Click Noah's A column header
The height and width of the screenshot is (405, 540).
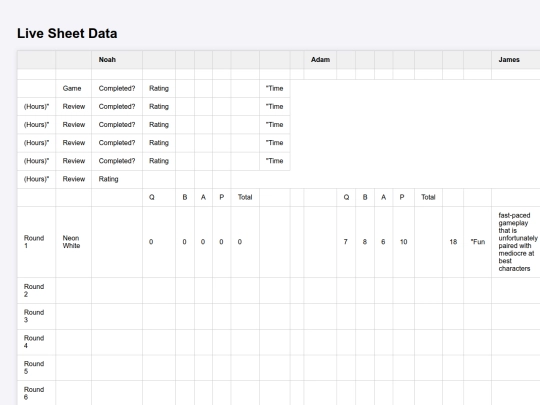(203, 197)
